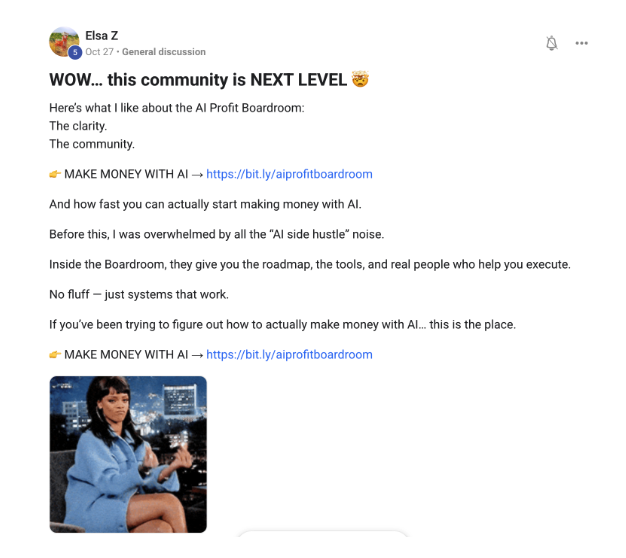Screen dimensions: 626x558
Task: Open the three-dot post options menu
Action: [581, 43]
